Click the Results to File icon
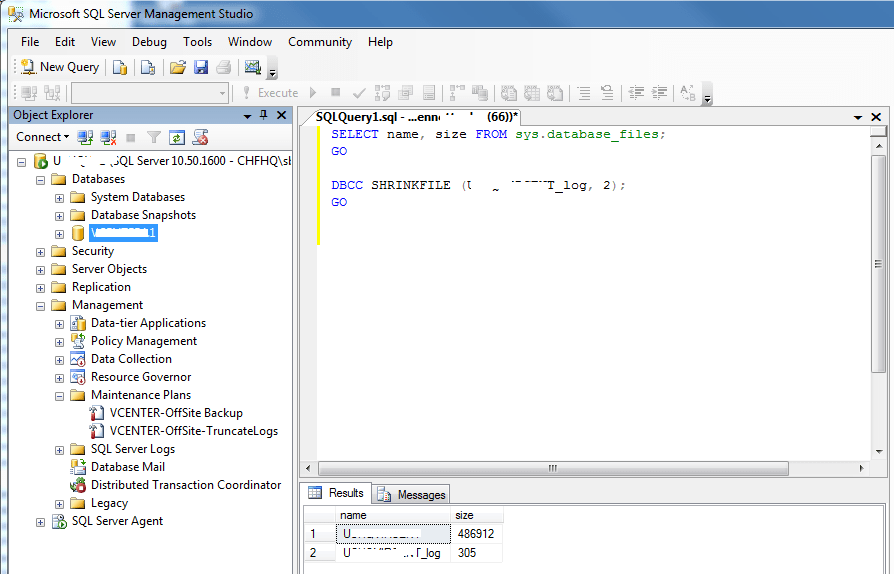The height and width of the screenshot is (574, 894). click(555, 92)
